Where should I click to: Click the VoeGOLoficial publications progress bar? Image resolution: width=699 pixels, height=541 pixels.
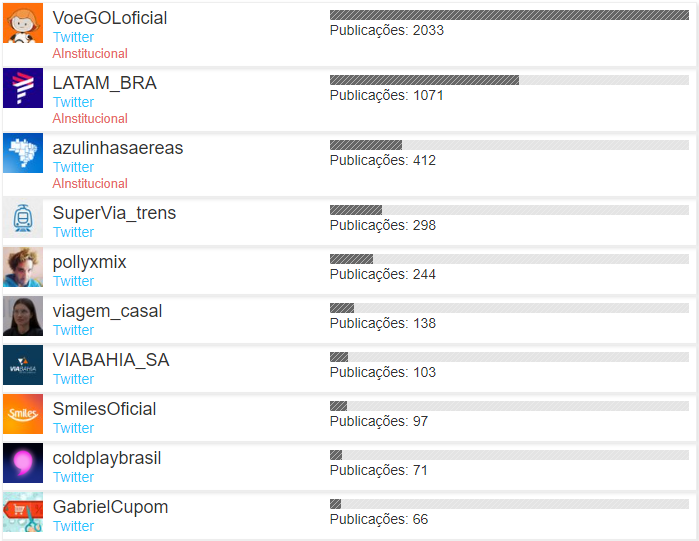point(509,15)
